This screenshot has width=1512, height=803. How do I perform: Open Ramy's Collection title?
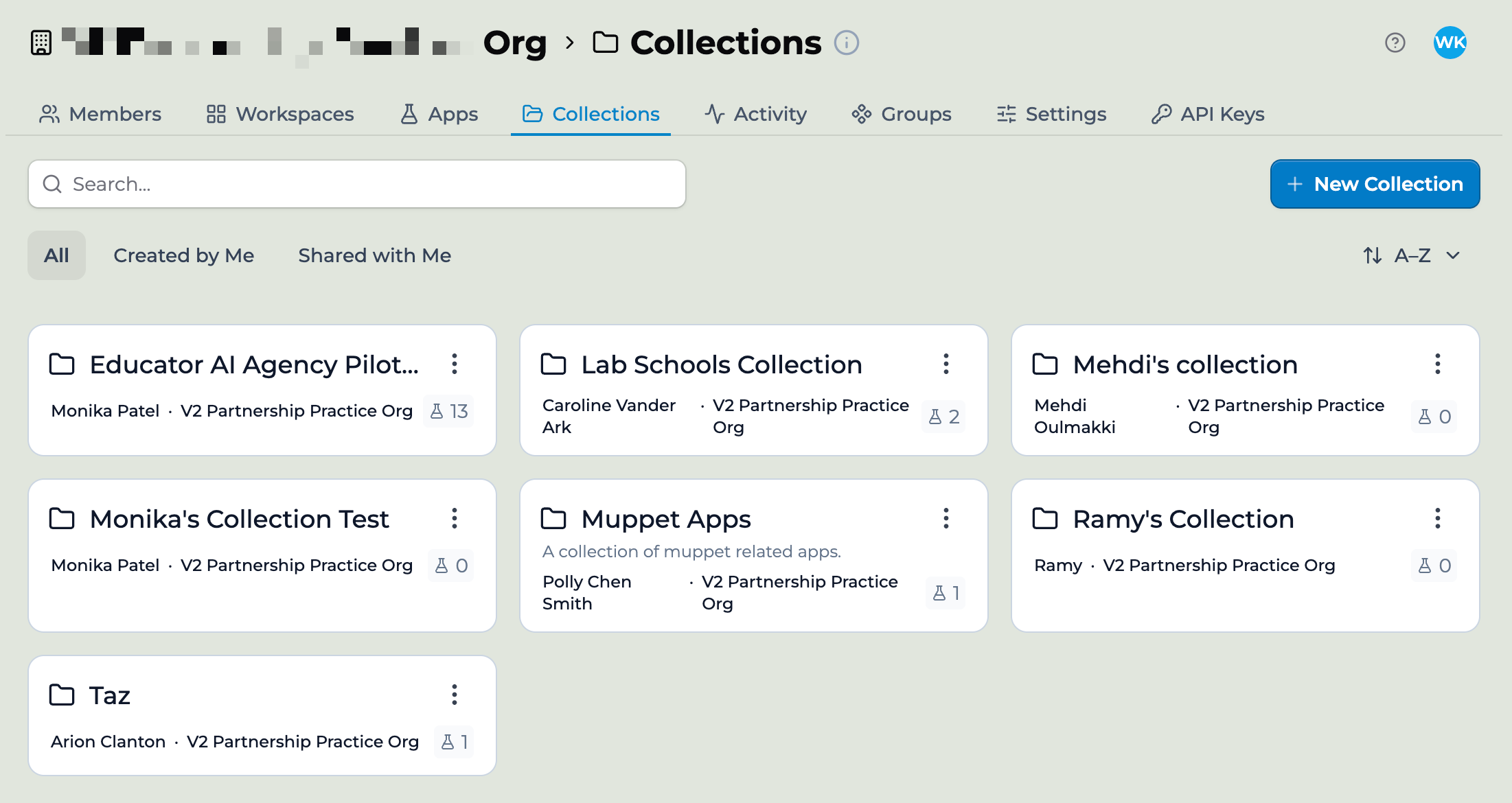tap(1183, 520)
